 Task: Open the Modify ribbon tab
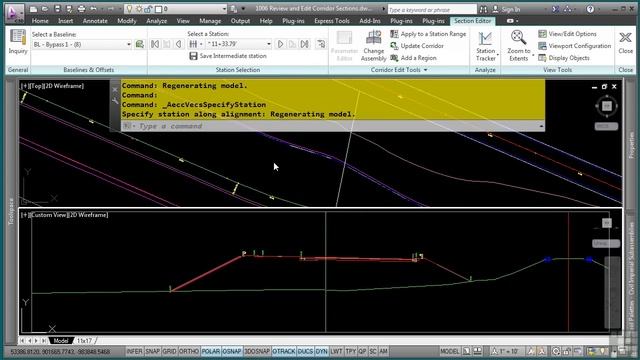(127, 21)
